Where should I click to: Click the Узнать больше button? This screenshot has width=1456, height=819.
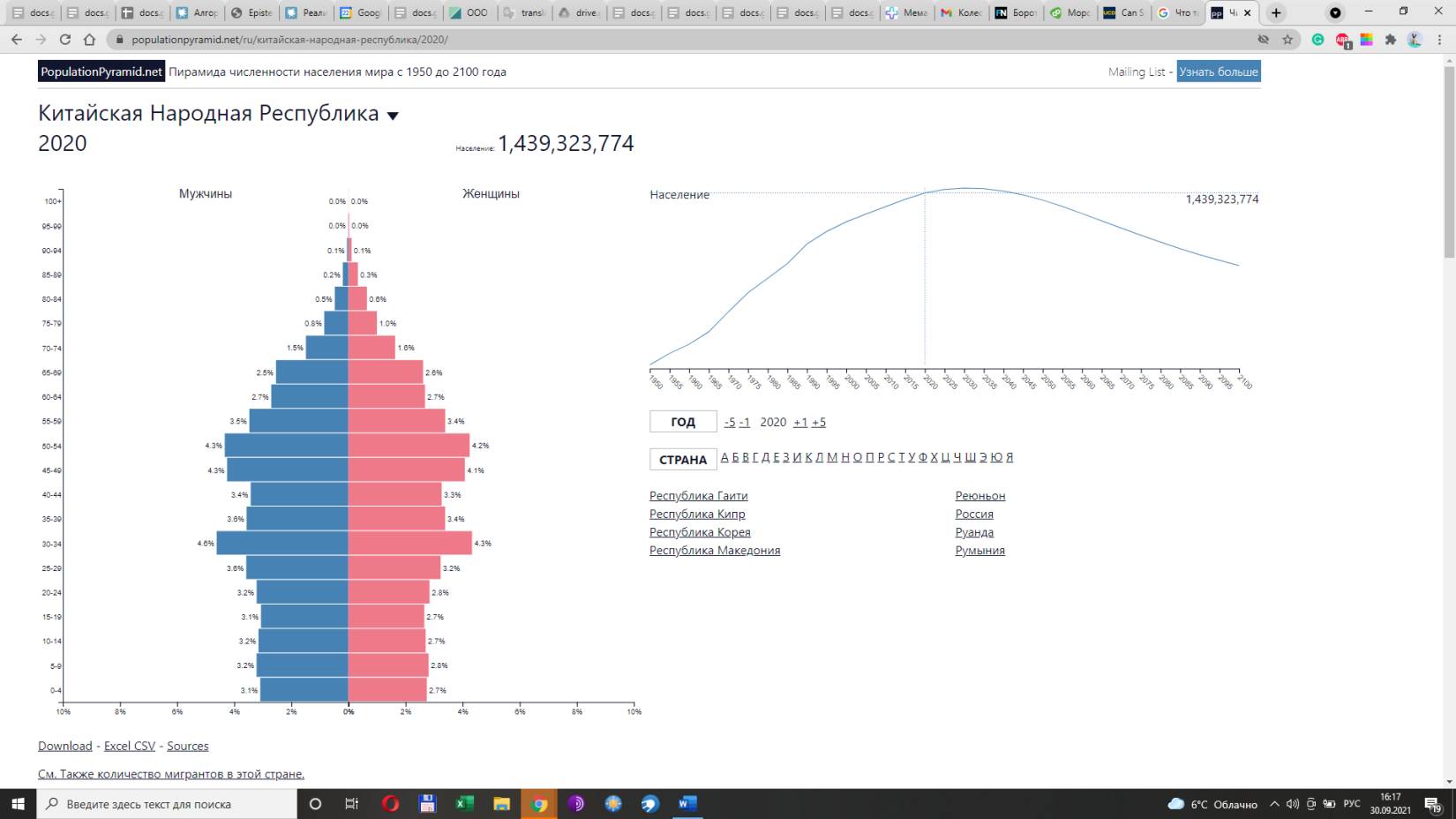tap(1218, 71)
